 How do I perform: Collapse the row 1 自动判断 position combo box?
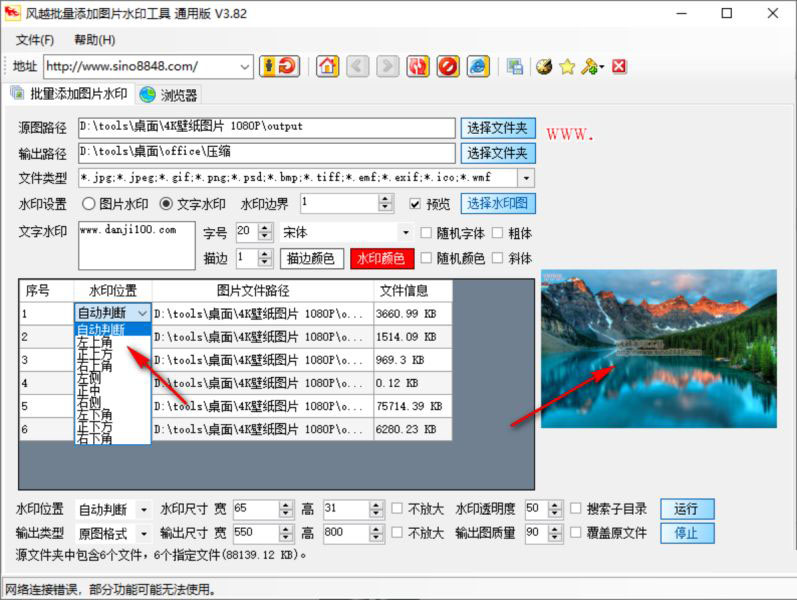coord(143,313)
